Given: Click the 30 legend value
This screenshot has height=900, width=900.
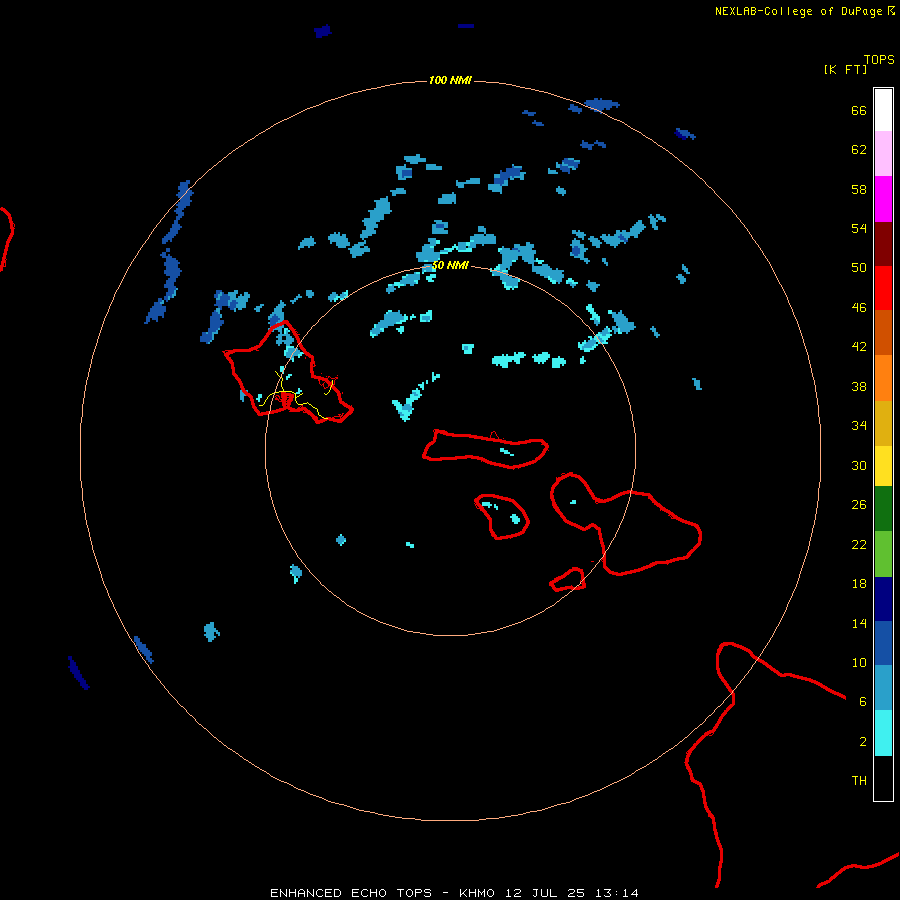Looking at the screenshot, I should click(x=859, y=465).
